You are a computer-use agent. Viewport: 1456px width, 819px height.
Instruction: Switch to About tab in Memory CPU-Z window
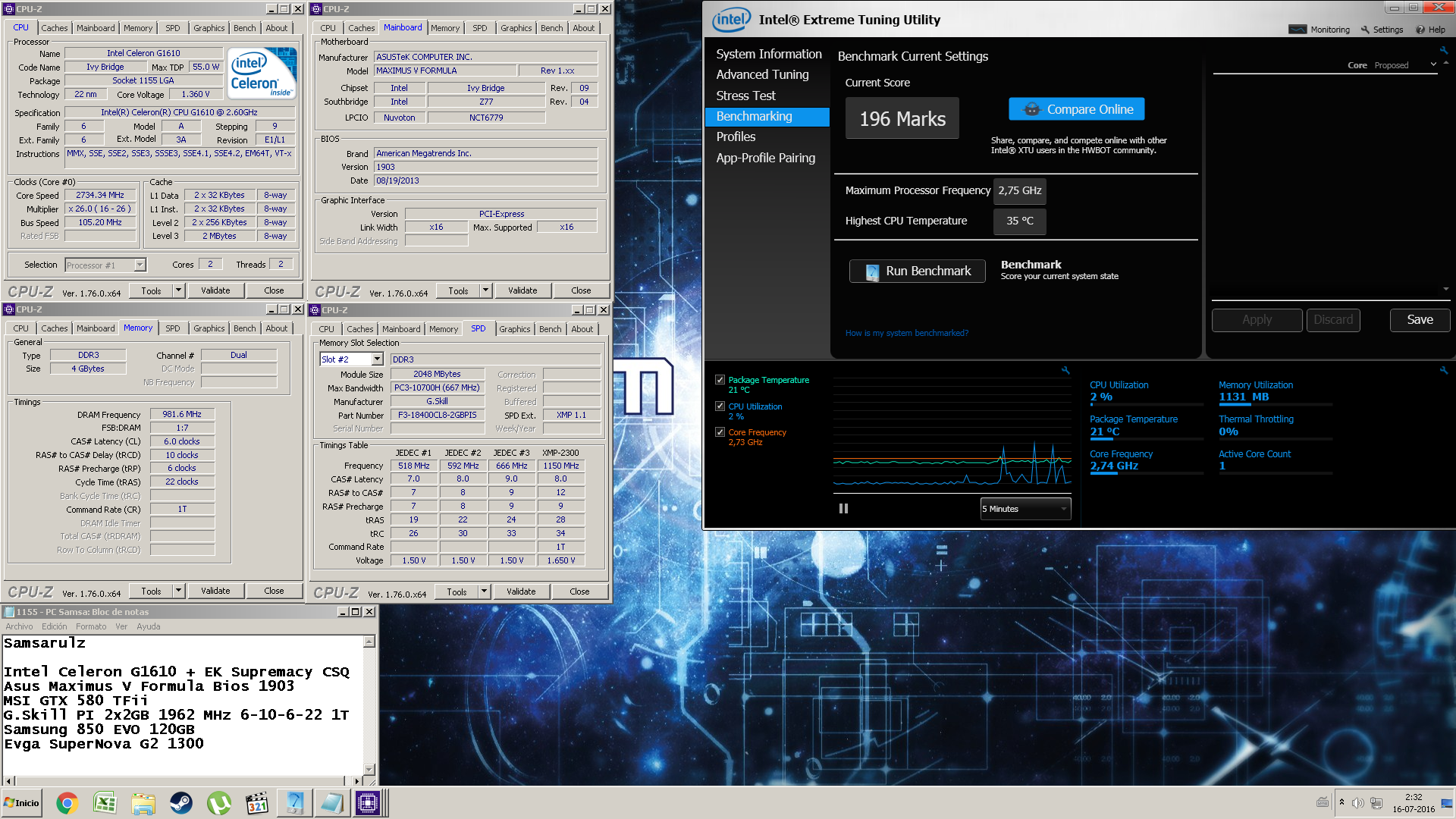click(x=277, y=328)
